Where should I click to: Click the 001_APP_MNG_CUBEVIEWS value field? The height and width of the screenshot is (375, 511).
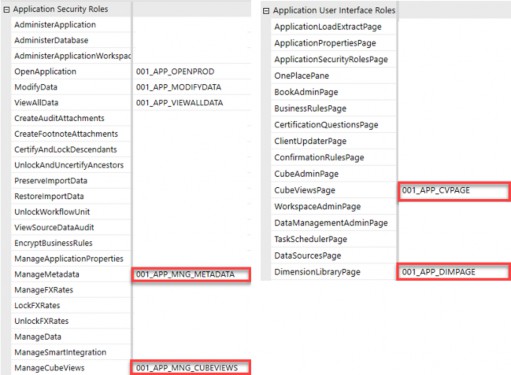(x=190, y=368)
